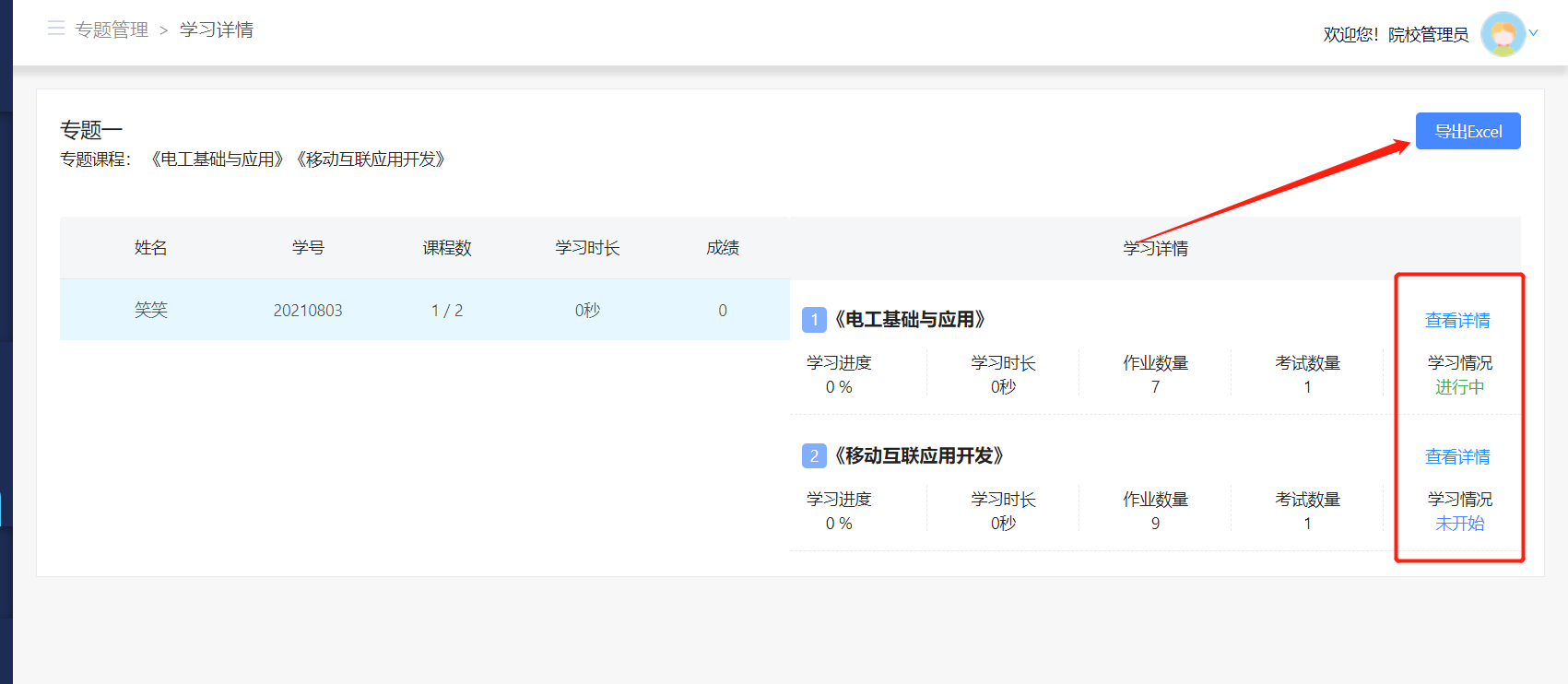
Task: Toggle the hamburger sidebar menu icon
Action: coord(56,29)
